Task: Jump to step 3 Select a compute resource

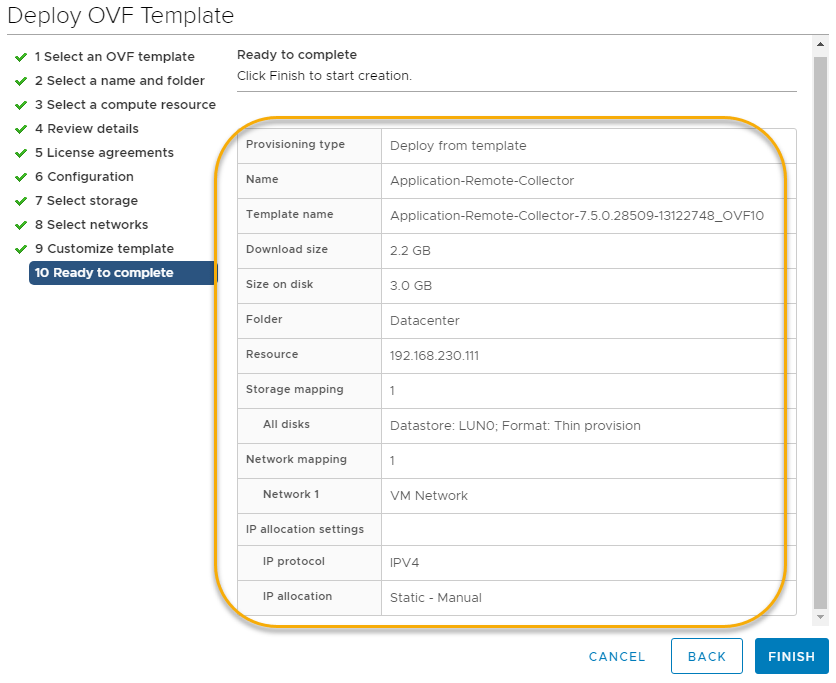Action: coord(125,105)
